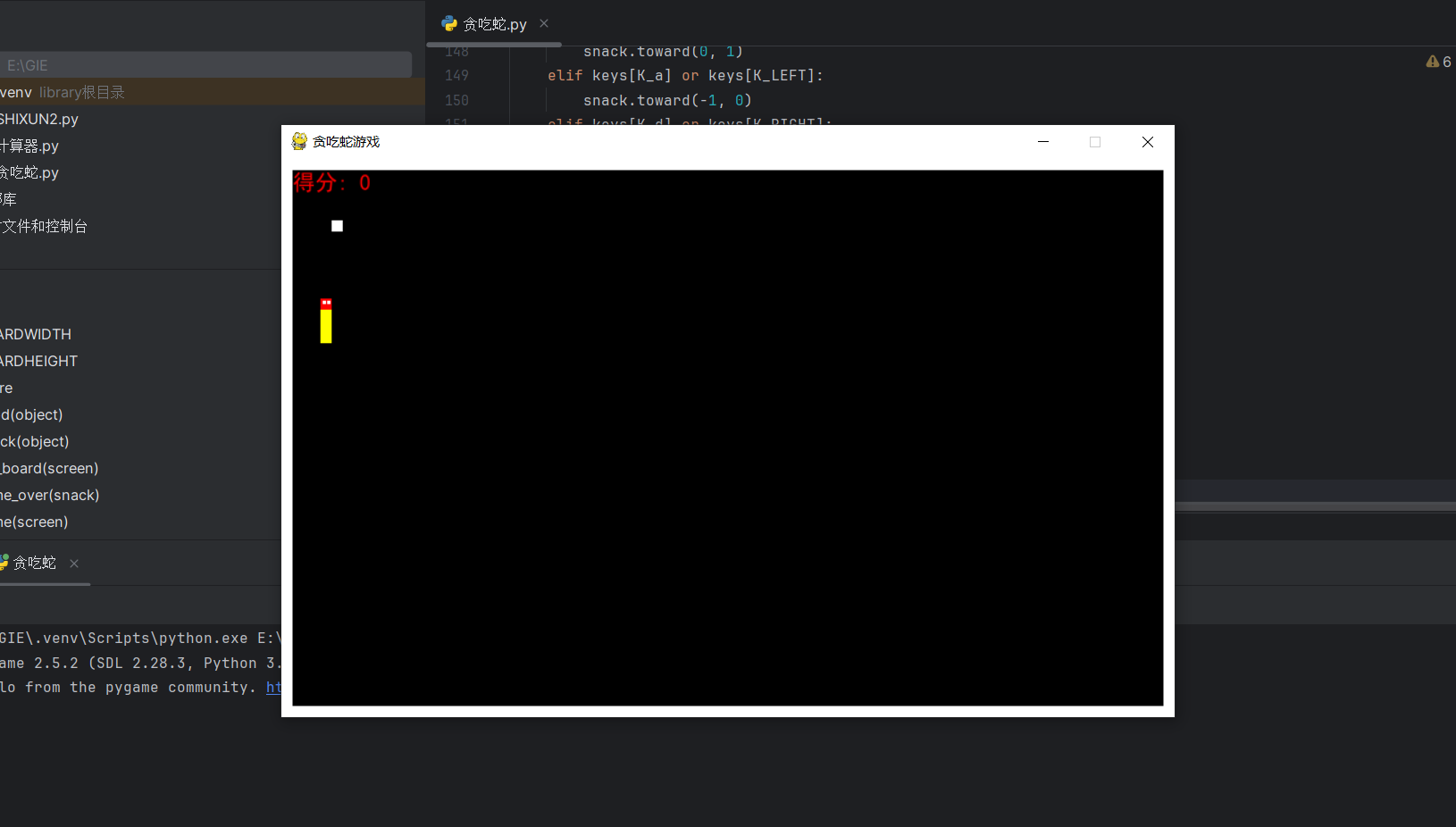Select game(screen) in the structure panel
The image size is (1456, 827).
click(34, 522)
